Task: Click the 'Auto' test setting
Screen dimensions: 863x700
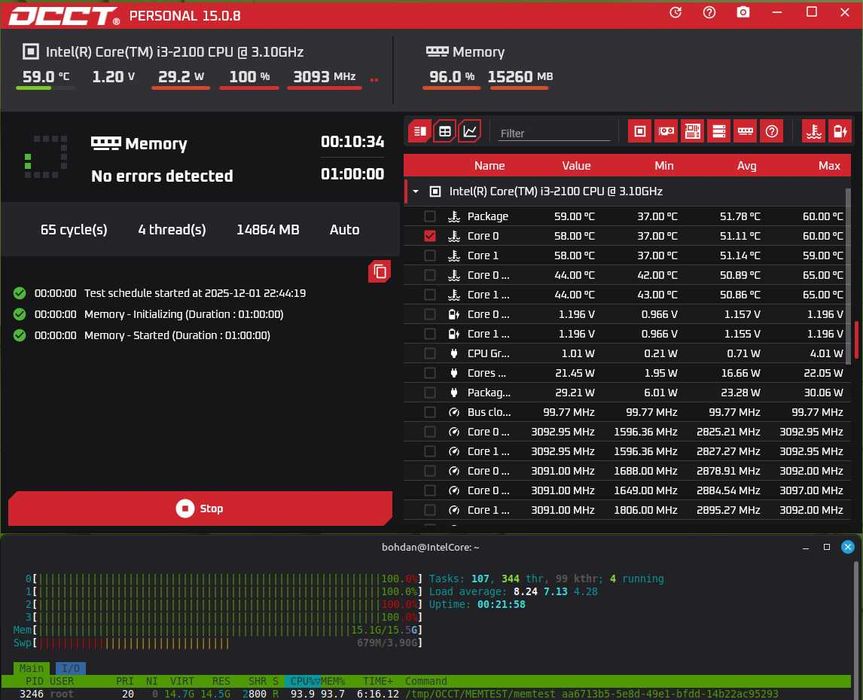Action: 345,230
